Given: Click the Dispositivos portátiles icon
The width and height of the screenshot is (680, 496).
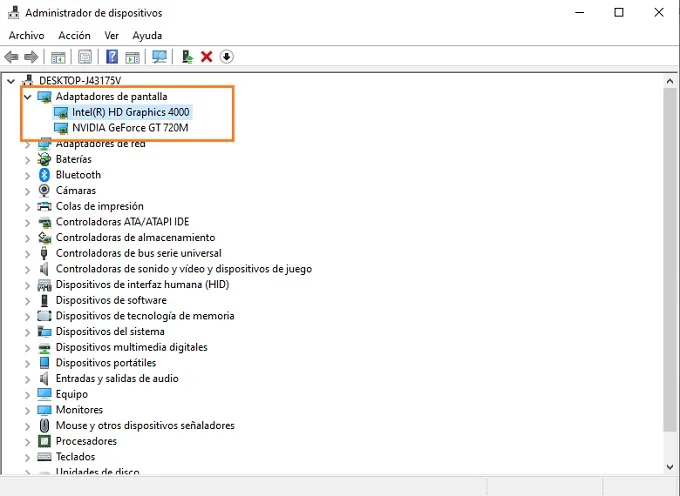Looking at the screenshot, I should coord(44,363).
